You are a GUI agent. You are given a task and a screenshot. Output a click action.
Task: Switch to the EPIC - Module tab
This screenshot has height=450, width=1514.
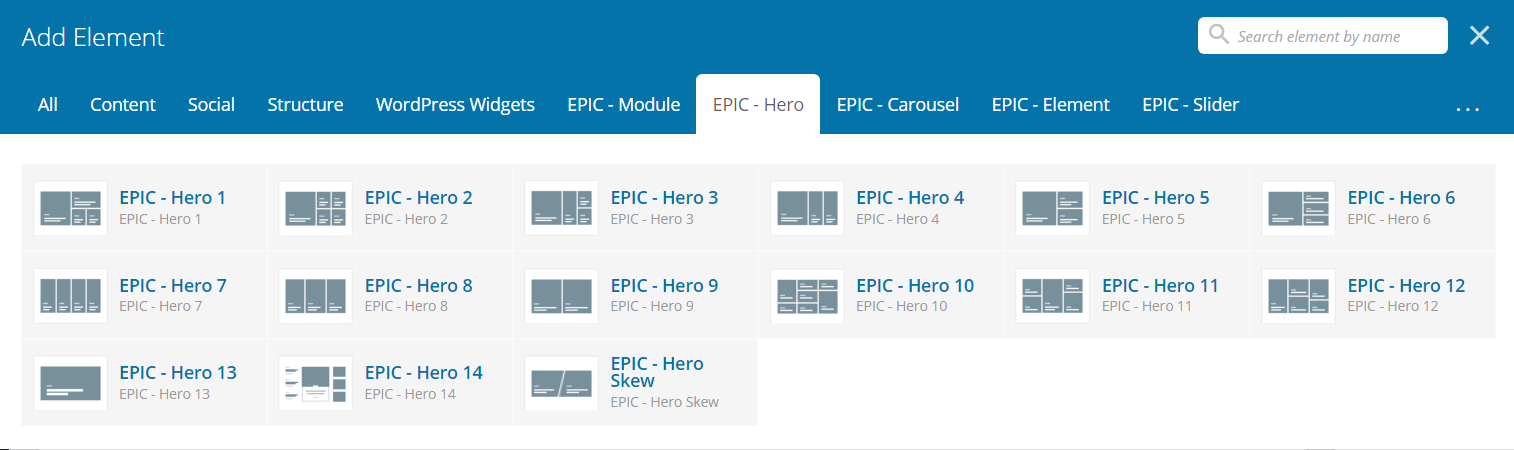[623, 104]
